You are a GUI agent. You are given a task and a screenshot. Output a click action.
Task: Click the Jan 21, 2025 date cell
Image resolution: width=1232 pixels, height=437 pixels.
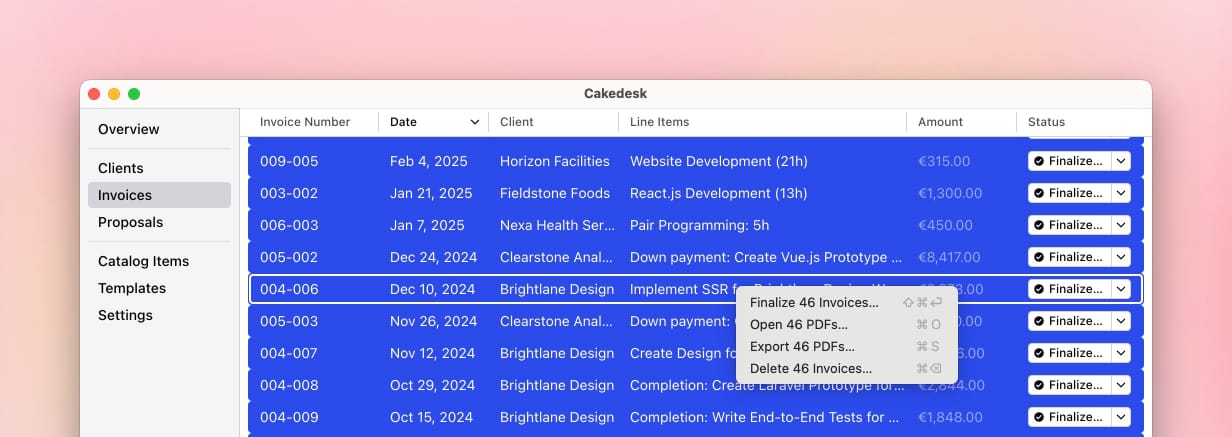(x=431, y=193)
